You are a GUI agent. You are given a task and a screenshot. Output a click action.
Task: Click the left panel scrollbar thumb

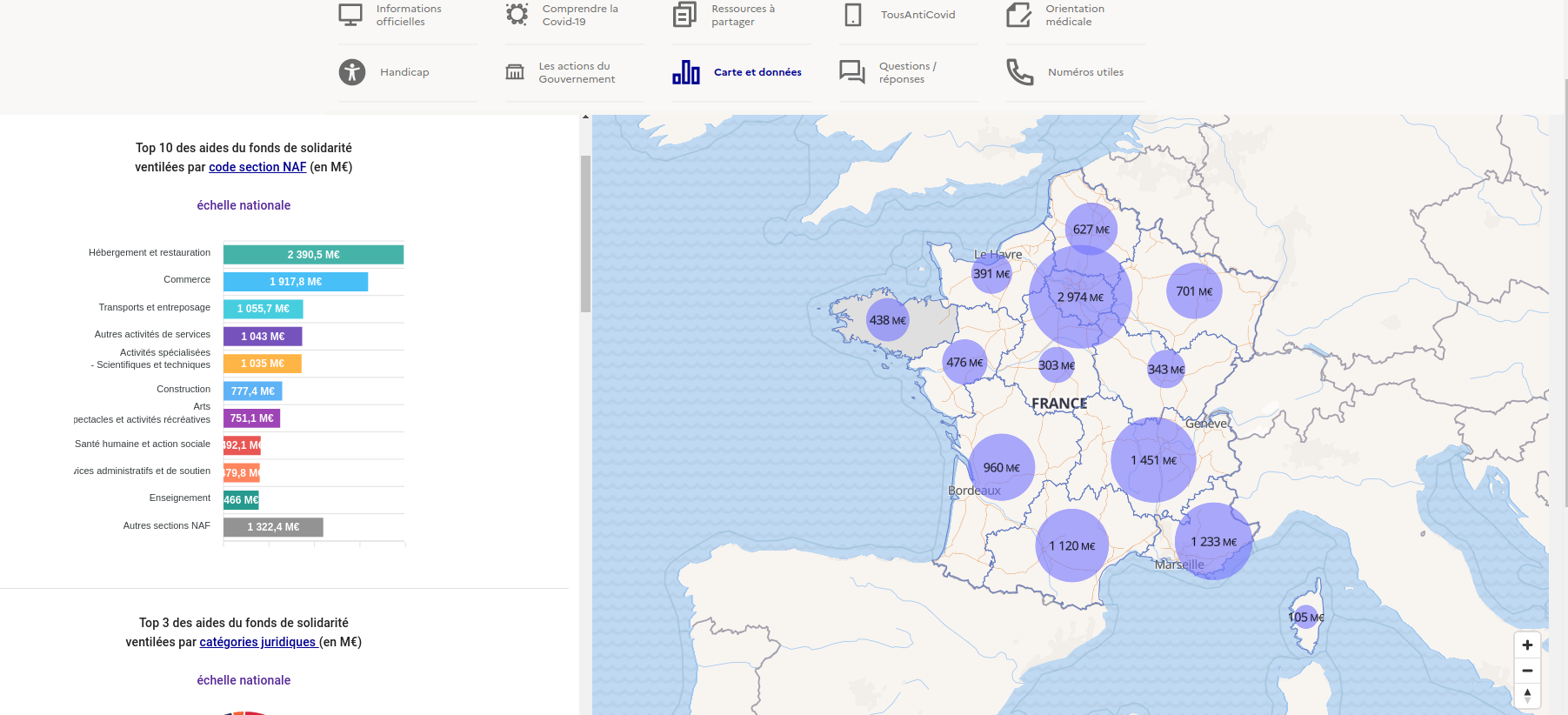(585, 234)
